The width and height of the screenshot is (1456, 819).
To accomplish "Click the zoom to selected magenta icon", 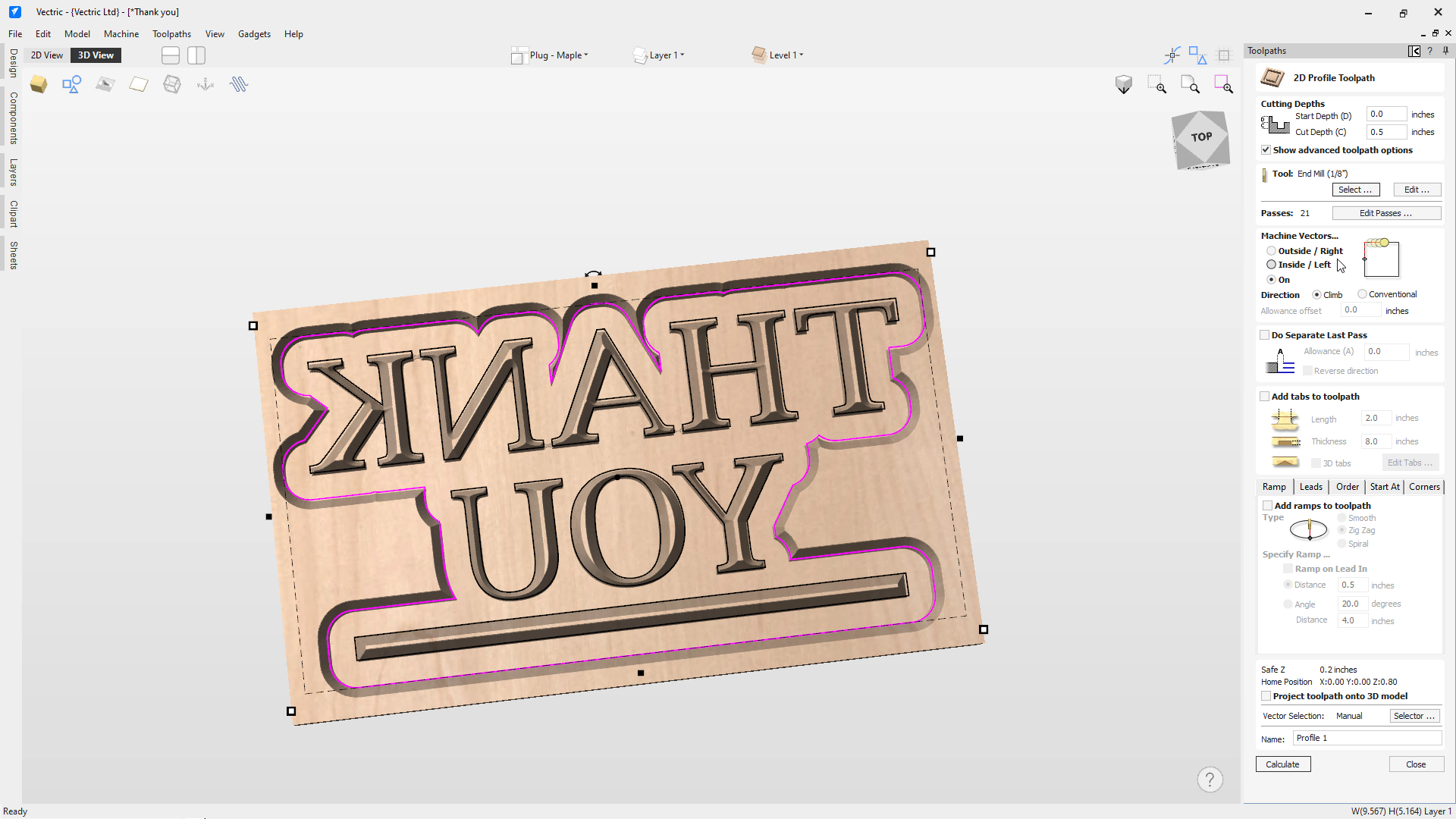I will pyautogui.click(x=1223, y=84).
